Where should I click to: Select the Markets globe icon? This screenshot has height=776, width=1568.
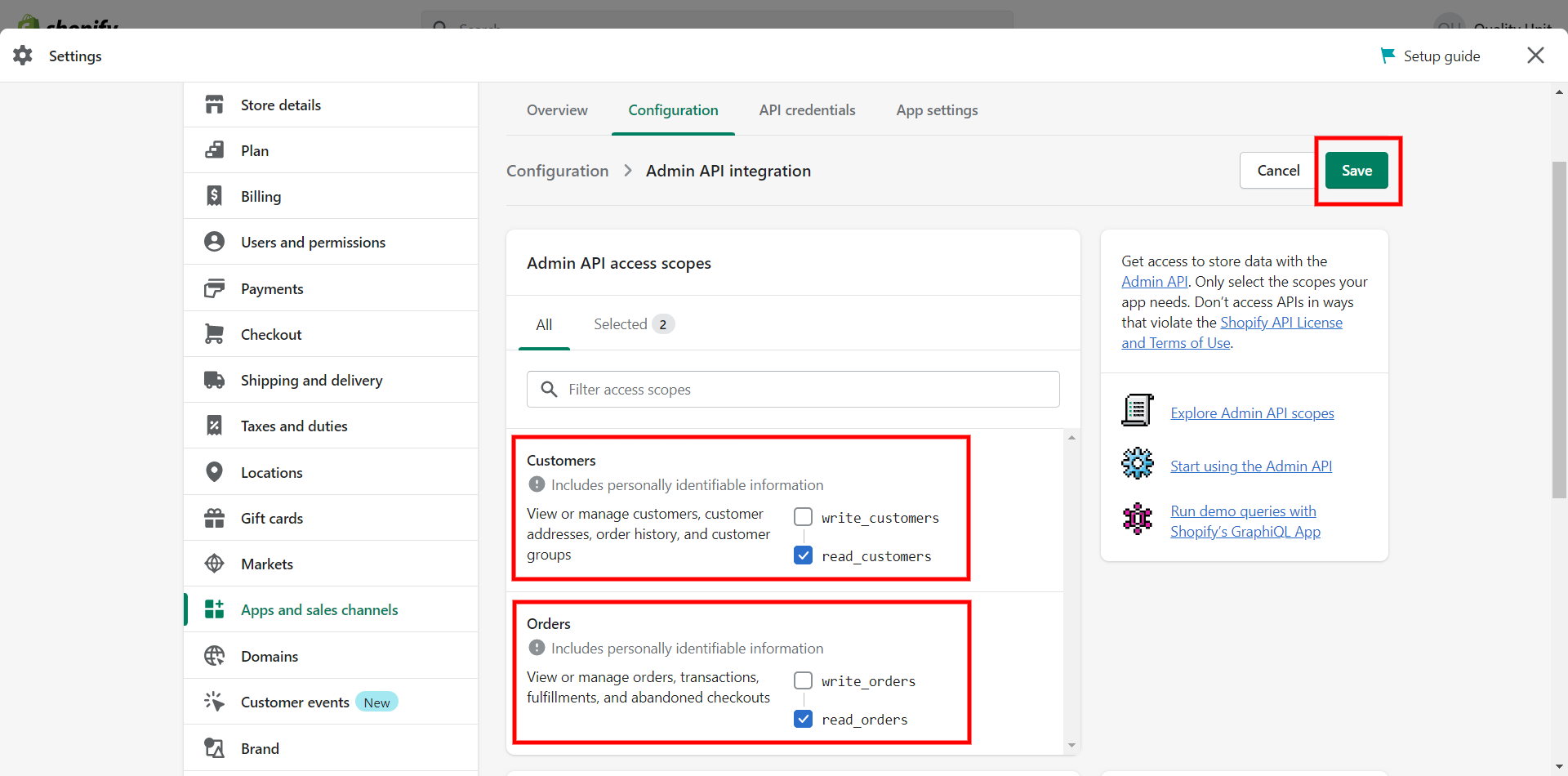pos(214,564)
